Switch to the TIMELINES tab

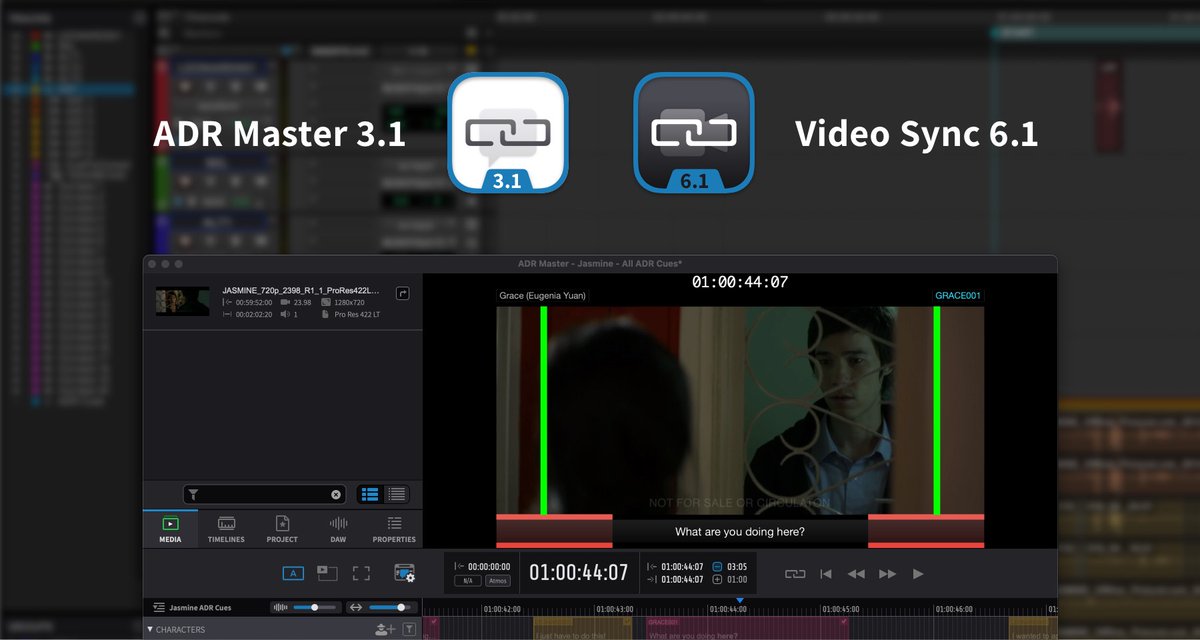(225, 528)
